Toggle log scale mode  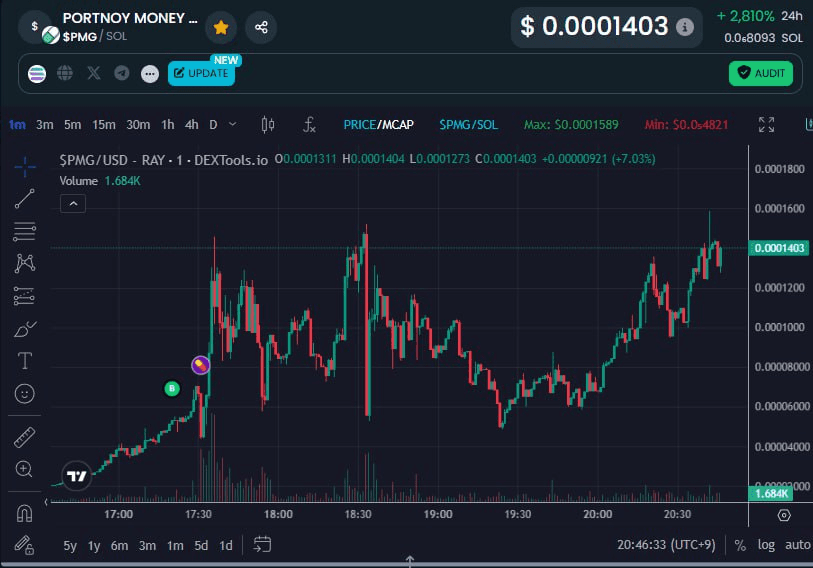[766, 545]
